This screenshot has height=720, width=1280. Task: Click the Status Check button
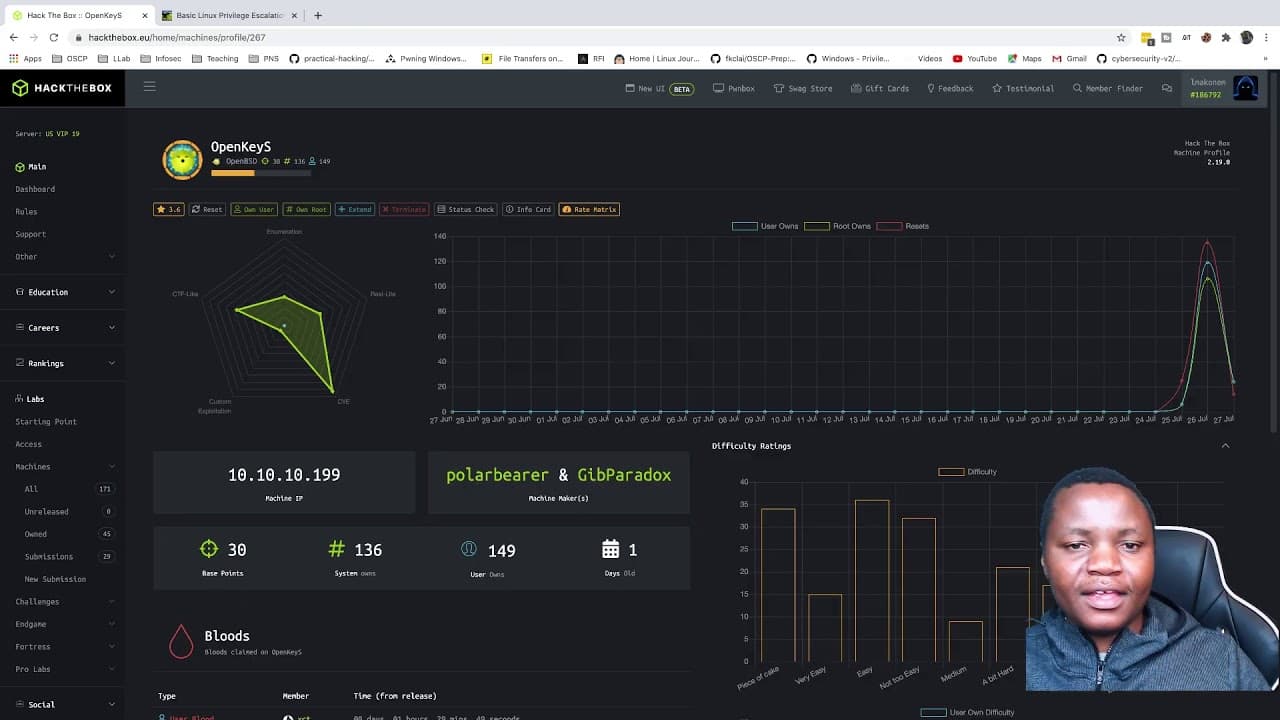click(x=466, y=209)
